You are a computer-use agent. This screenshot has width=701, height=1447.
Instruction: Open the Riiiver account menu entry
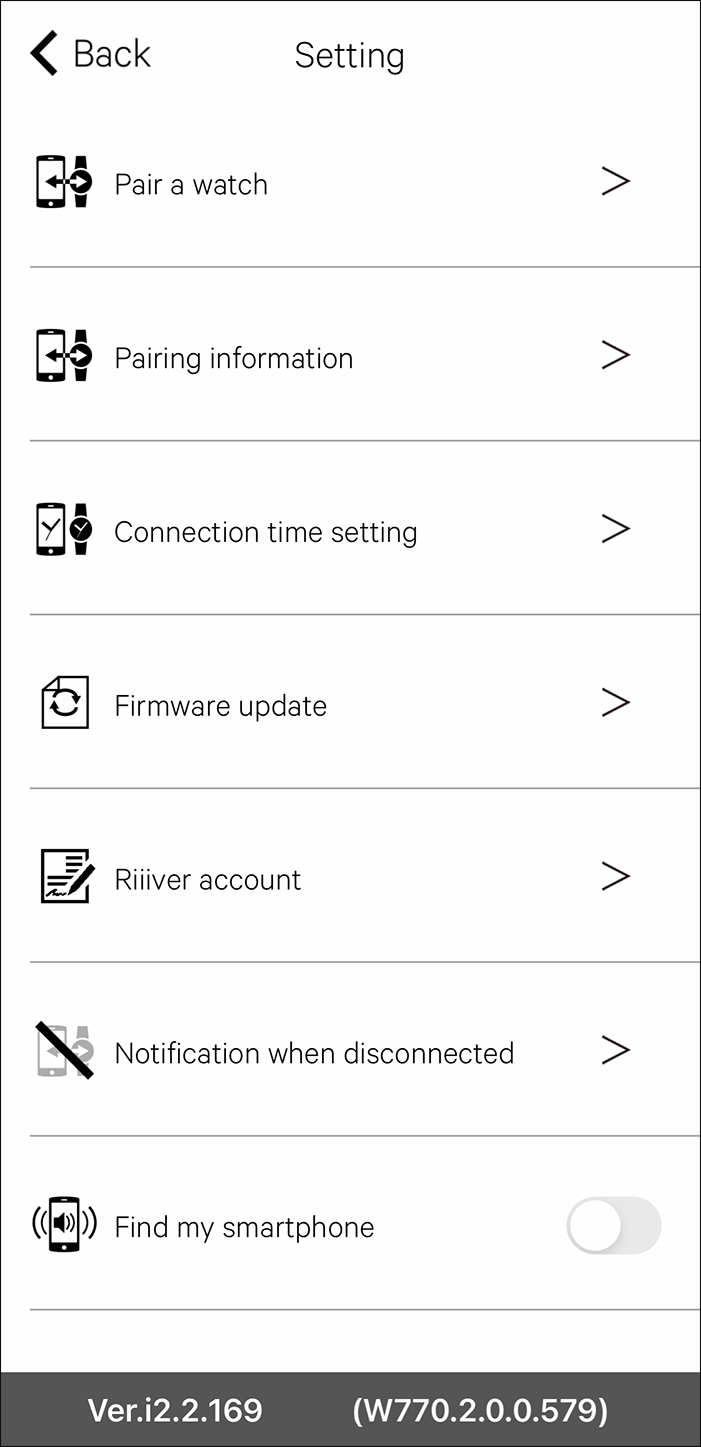pyautogui.click(x=208, y=879)
